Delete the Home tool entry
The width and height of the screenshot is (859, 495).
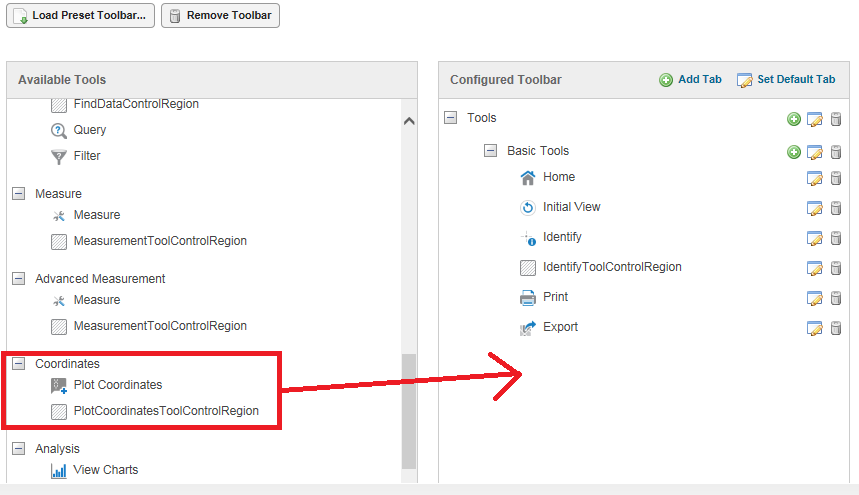pyautogui.click(x=835, y=178)
